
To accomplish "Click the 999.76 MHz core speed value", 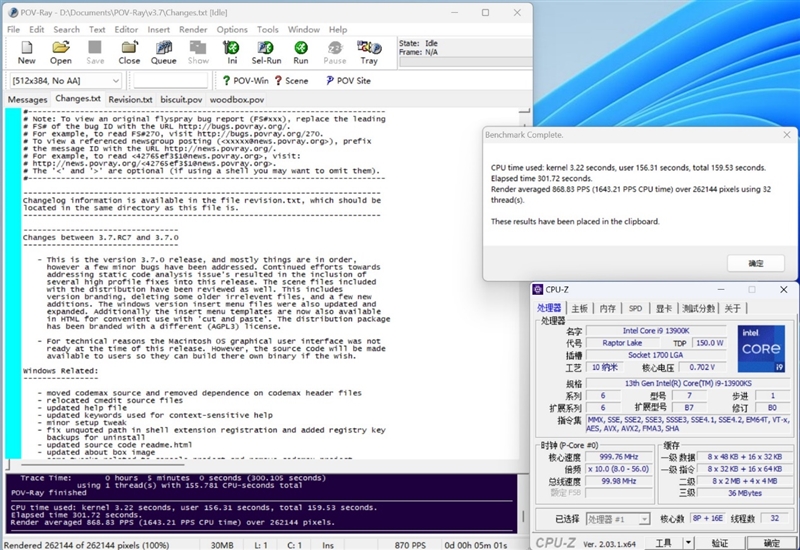I will tap(618, 457).
